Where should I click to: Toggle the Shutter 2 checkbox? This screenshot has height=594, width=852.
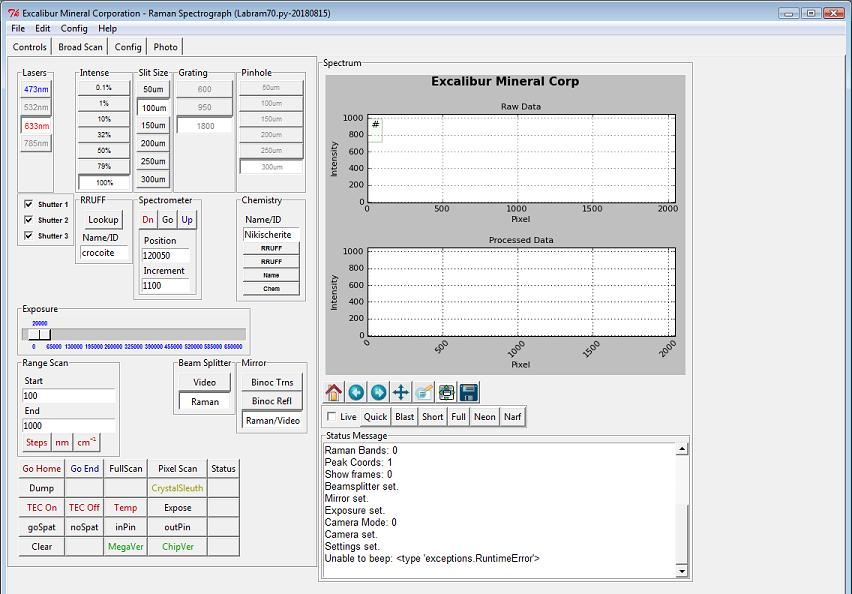coord(29,220)
